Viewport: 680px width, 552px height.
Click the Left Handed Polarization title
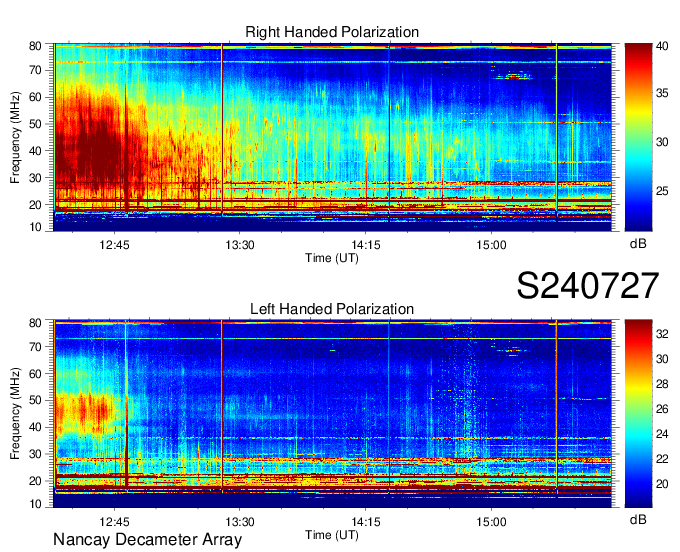(332, 309)
